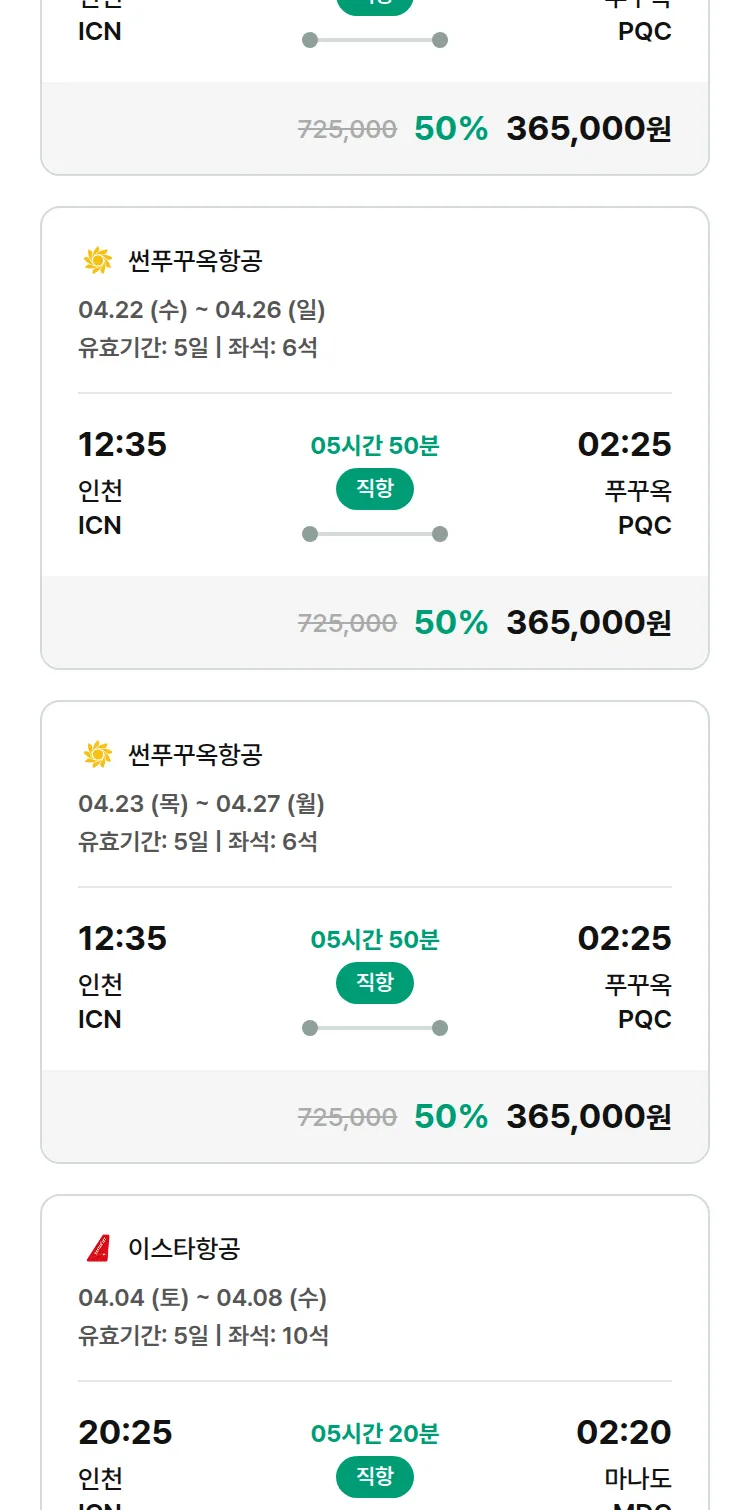Open the 이스타항공 airline name
This screenshot has width=750, height=1510.
(x=184, y=1248)
